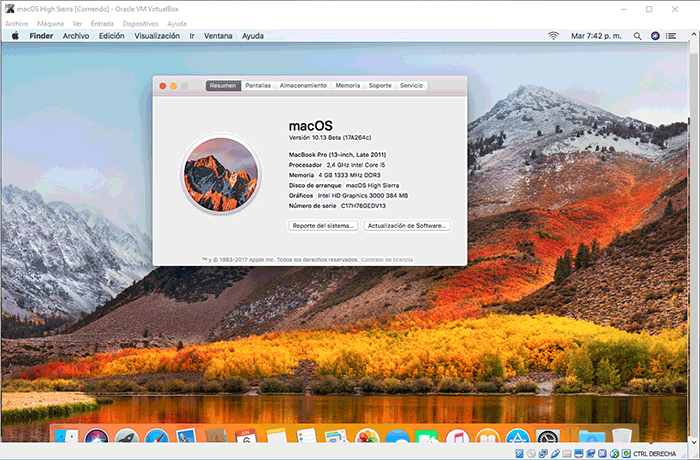Viewport: 700px width, 460px height.
Task: Open System Preferences gear in Dock
Action: pyautogui.click(x=548, y=436)
